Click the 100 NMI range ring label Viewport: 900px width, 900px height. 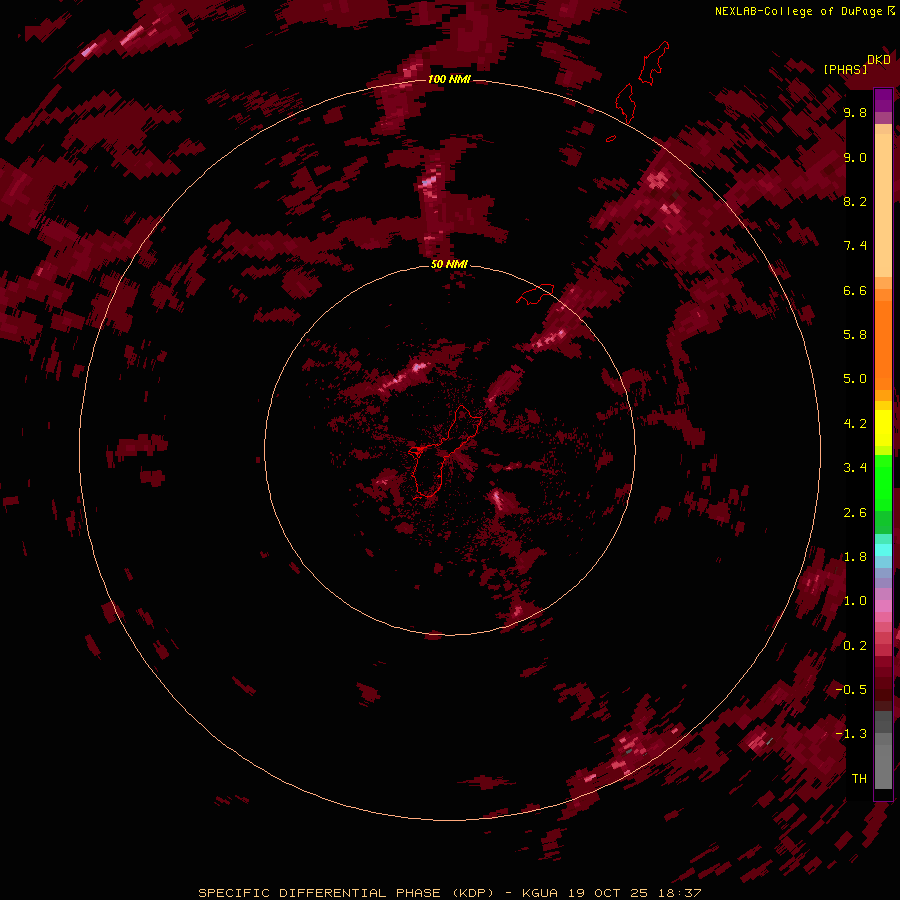(449, 79)
